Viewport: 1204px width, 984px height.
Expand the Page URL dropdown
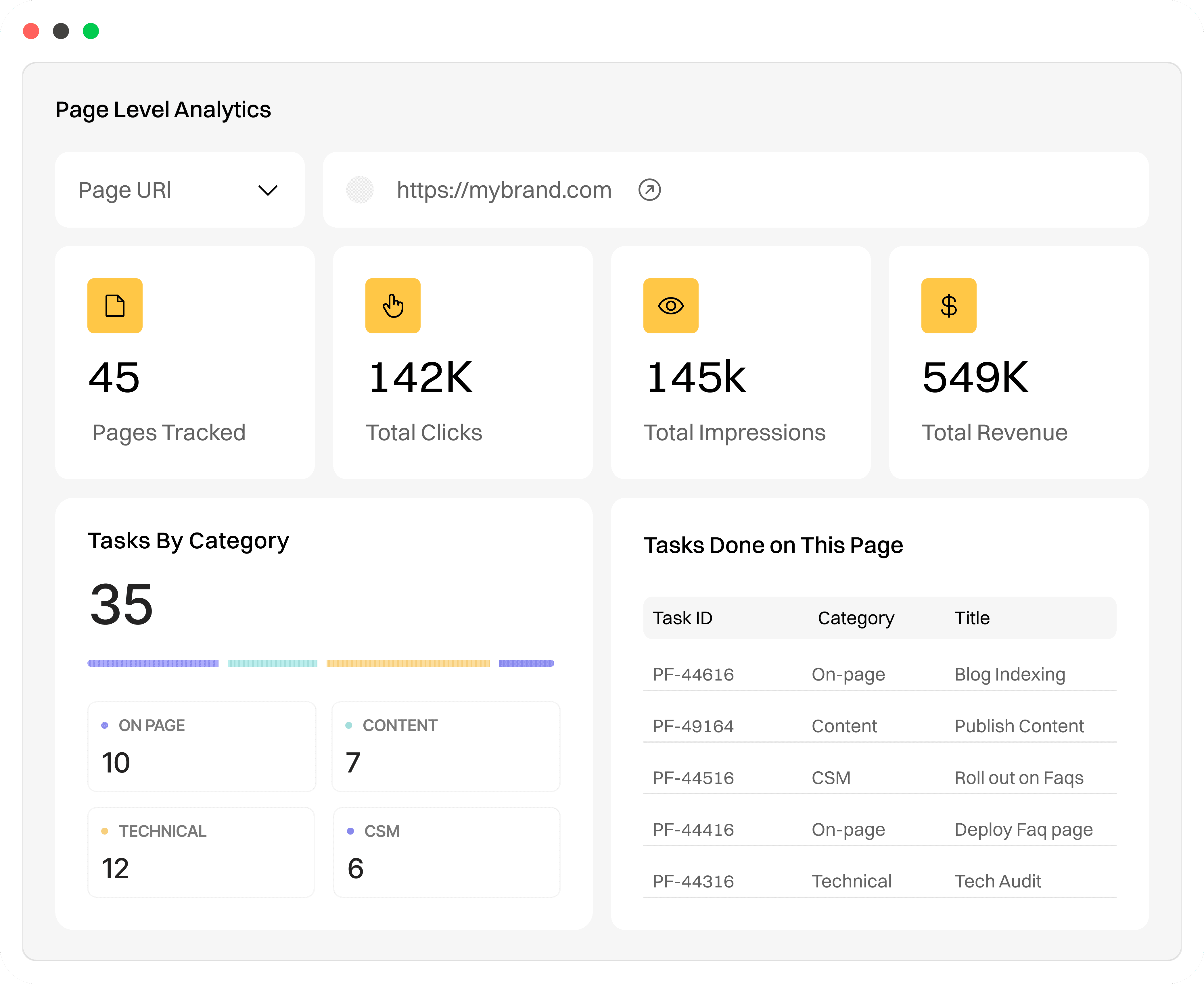[180, 190]
